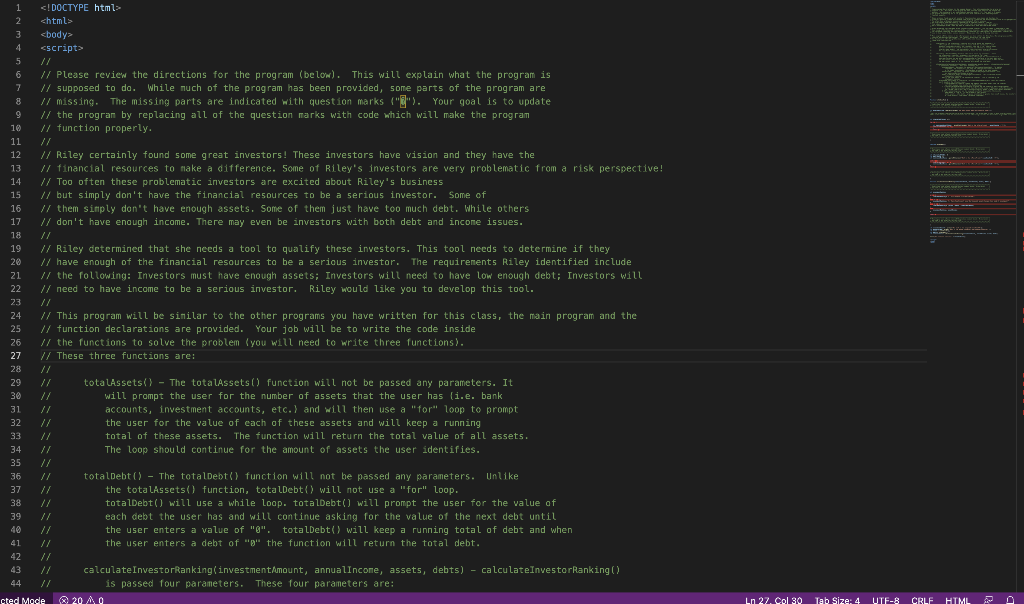This screenshot has height=604, width=1024.
Task: Click a red error marker in the minimap
Action: pyautogui.click(x=970, y=160)
